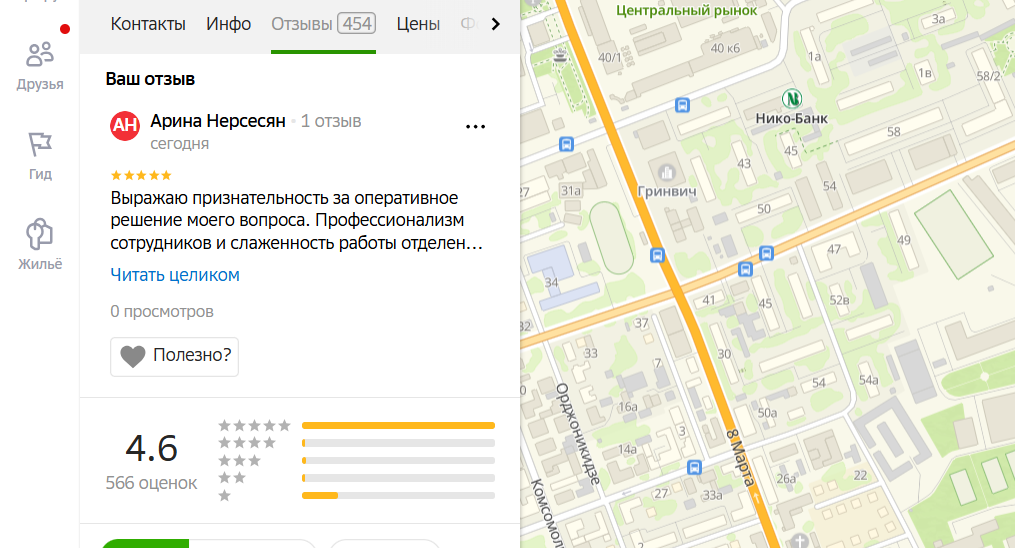Filter by three-star ratings bar

coord(398,461)
